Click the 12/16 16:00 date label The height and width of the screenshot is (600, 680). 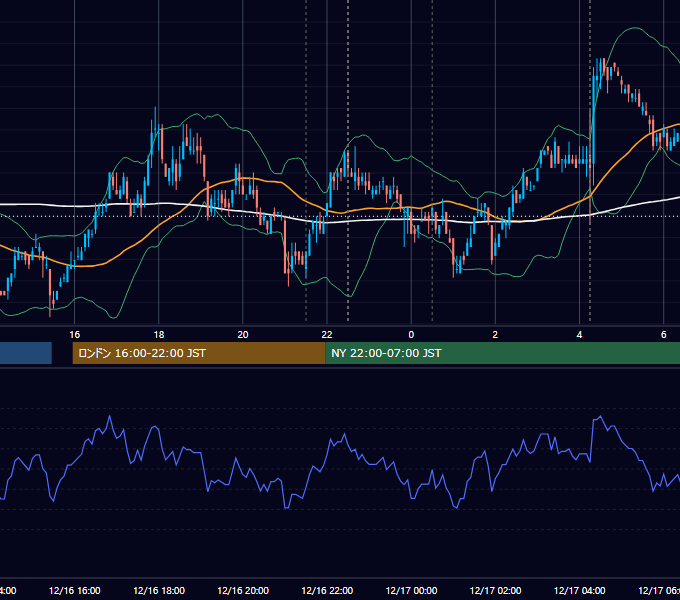point(75,590)
